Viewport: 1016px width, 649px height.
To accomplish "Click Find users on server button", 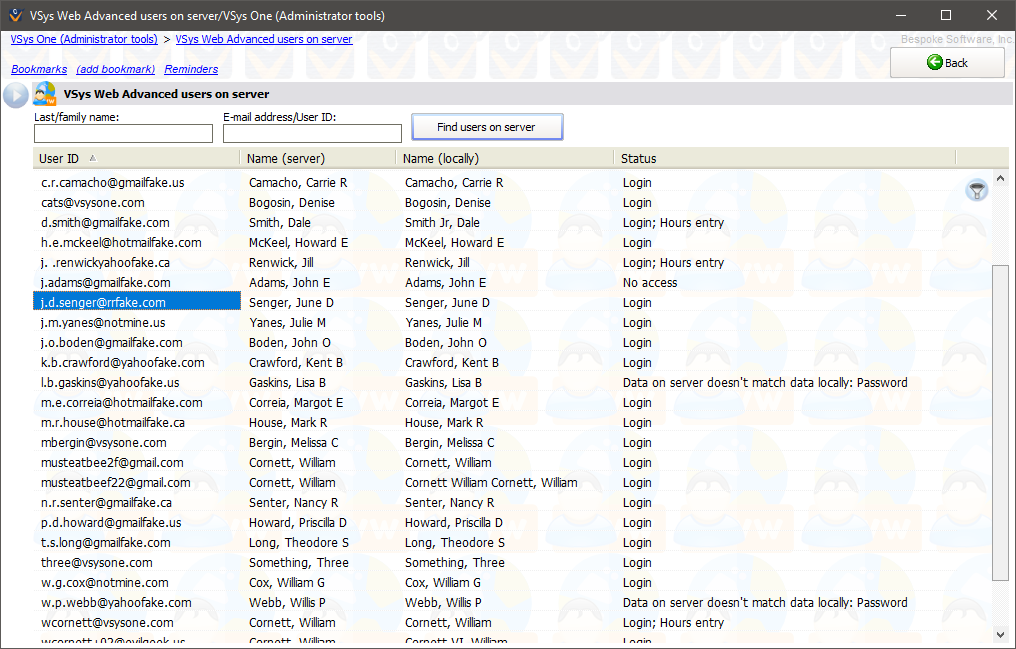I will click(487, 127).
